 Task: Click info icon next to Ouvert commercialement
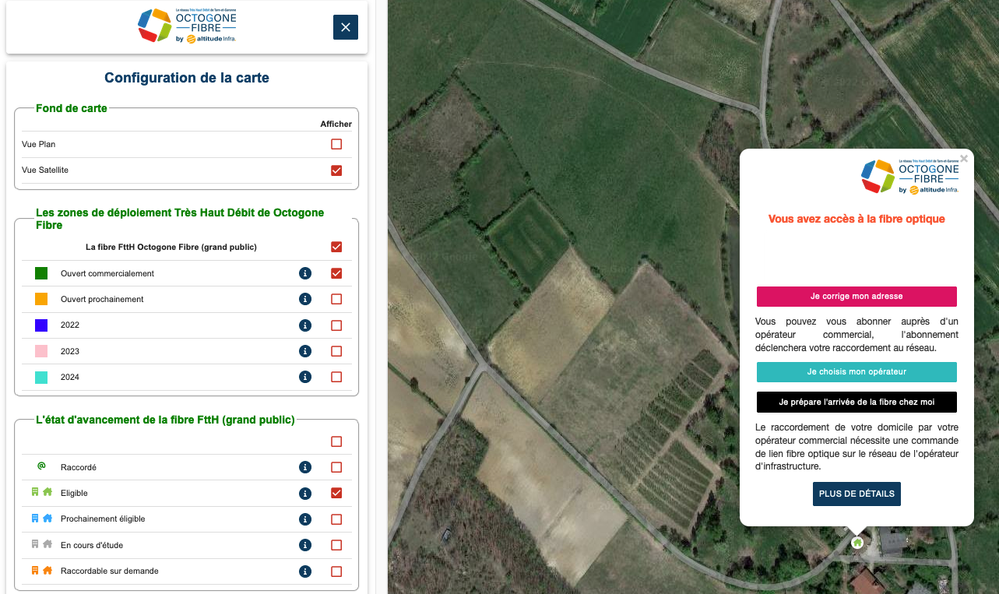[305, 273]
